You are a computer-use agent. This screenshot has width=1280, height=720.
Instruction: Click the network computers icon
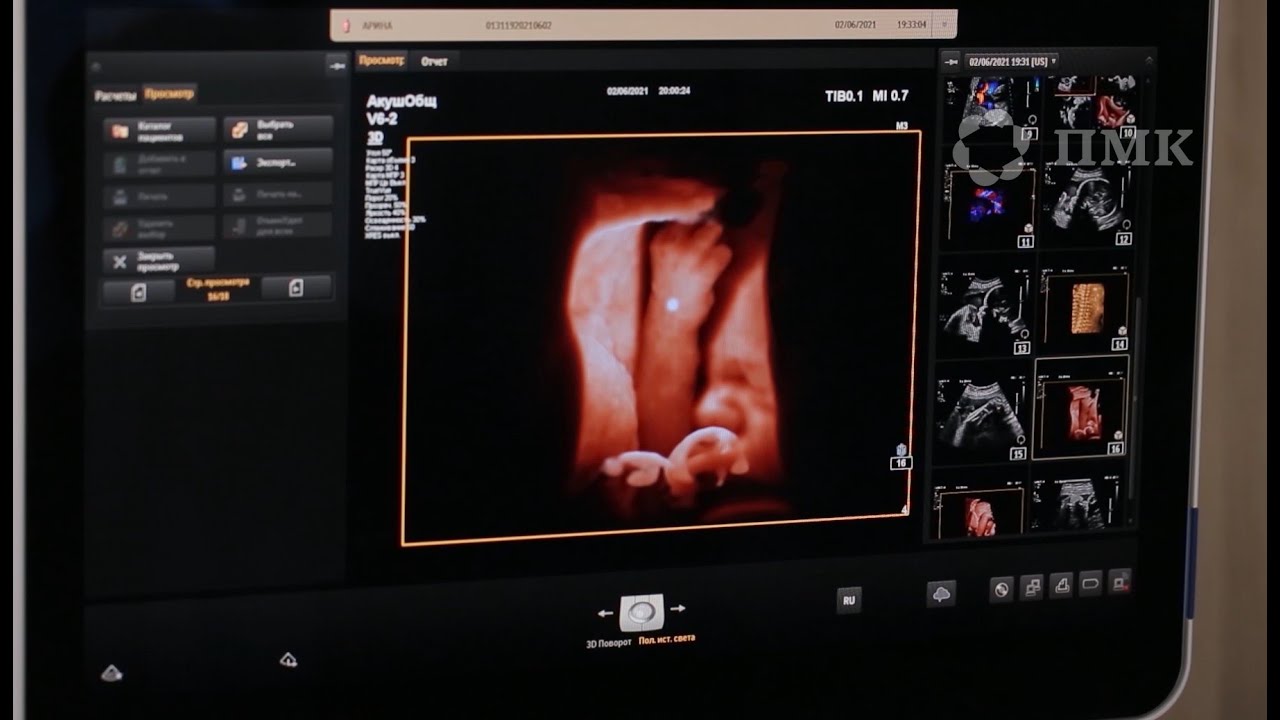click(x=1031, y=587)
